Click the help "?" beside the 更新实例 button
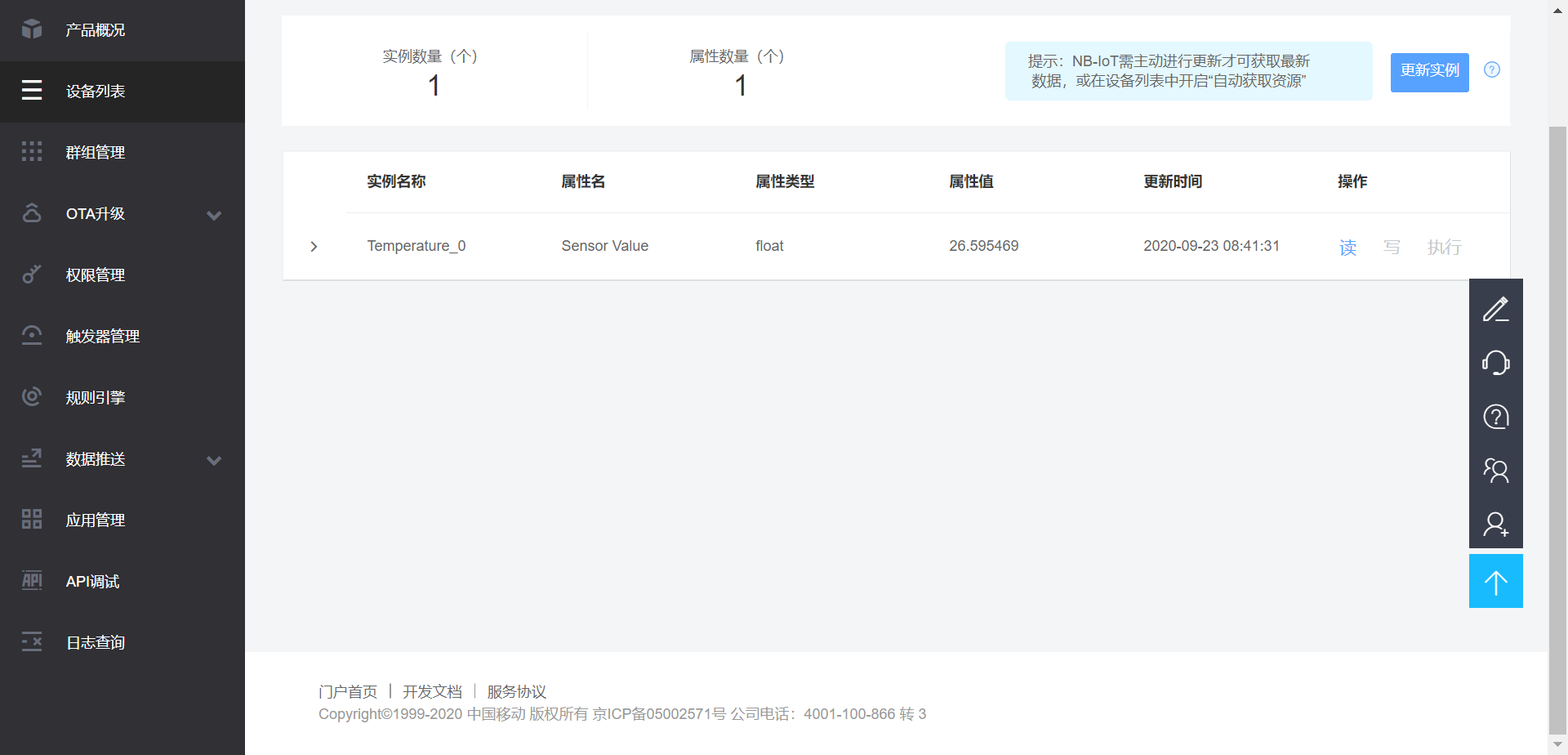The image size is (1568, 755). tap(1492, 69)
